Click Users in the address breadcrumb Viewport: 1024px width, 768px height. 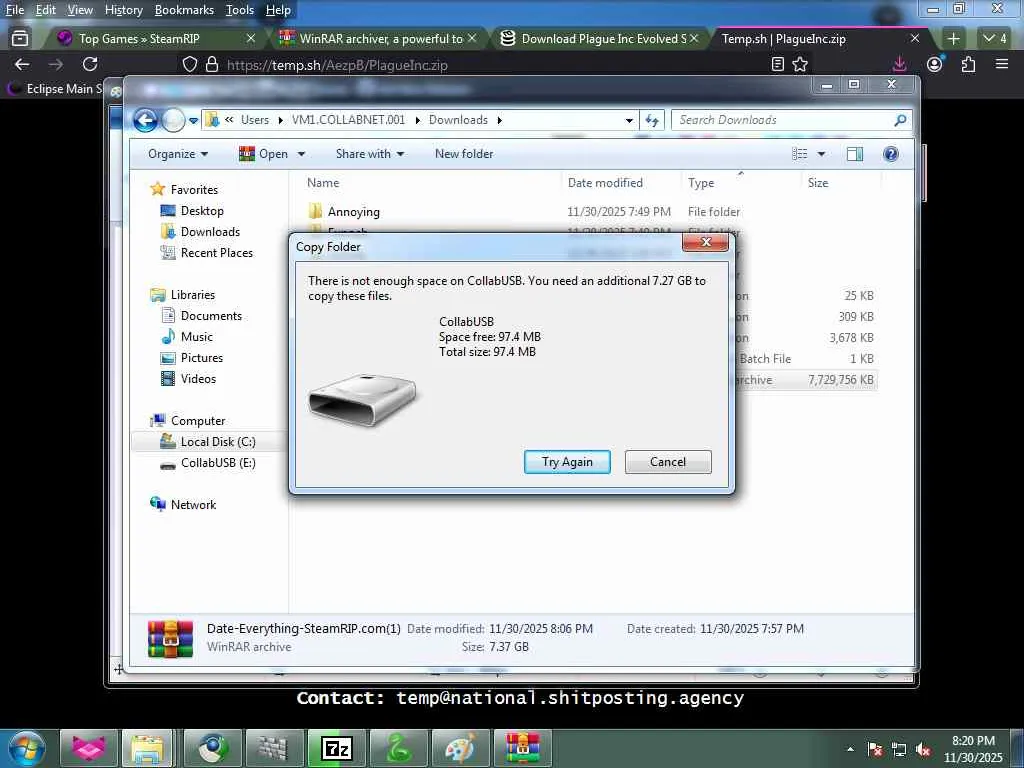click(255, 120)
